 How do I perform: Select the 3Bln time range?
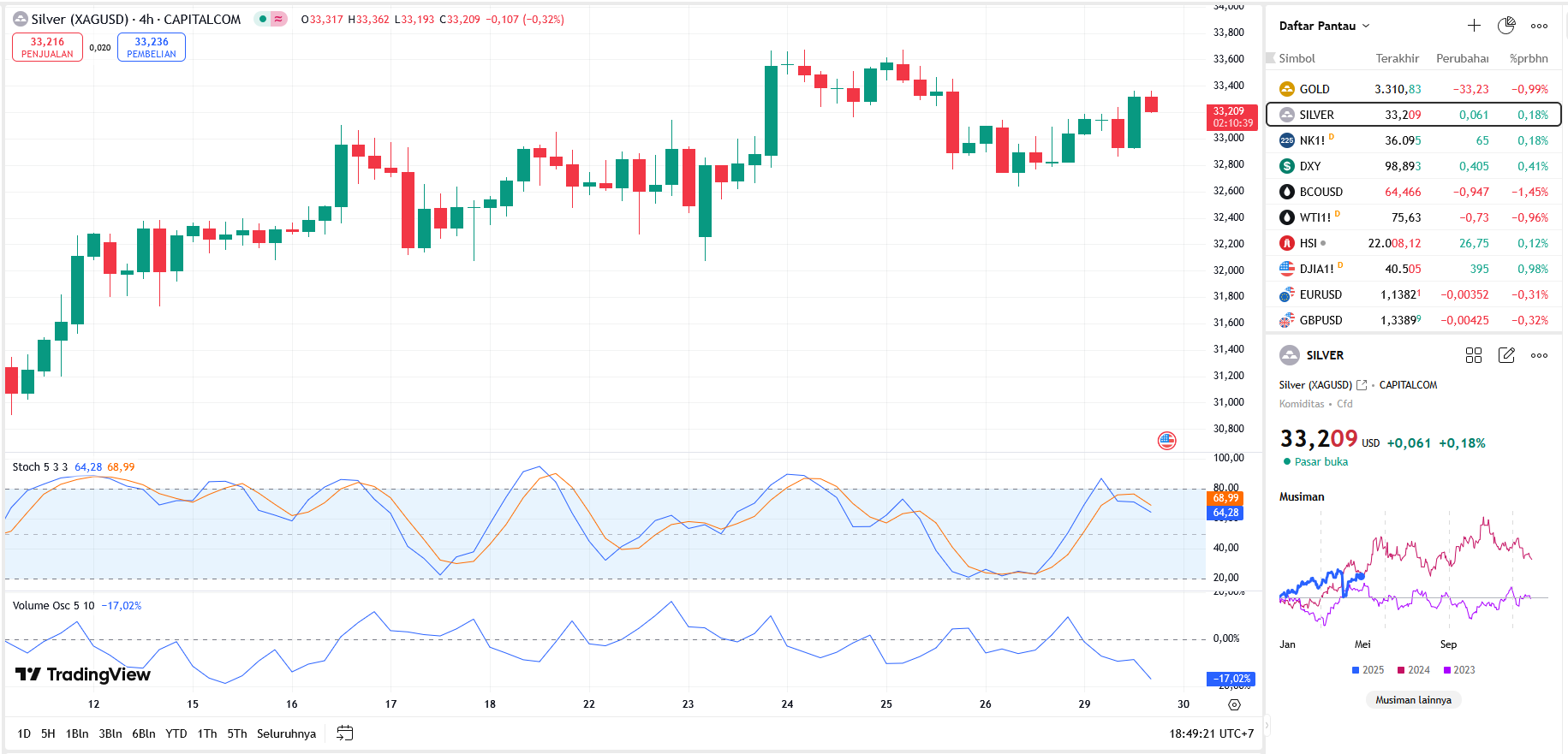pyautogui.click(x=110, y=733)
